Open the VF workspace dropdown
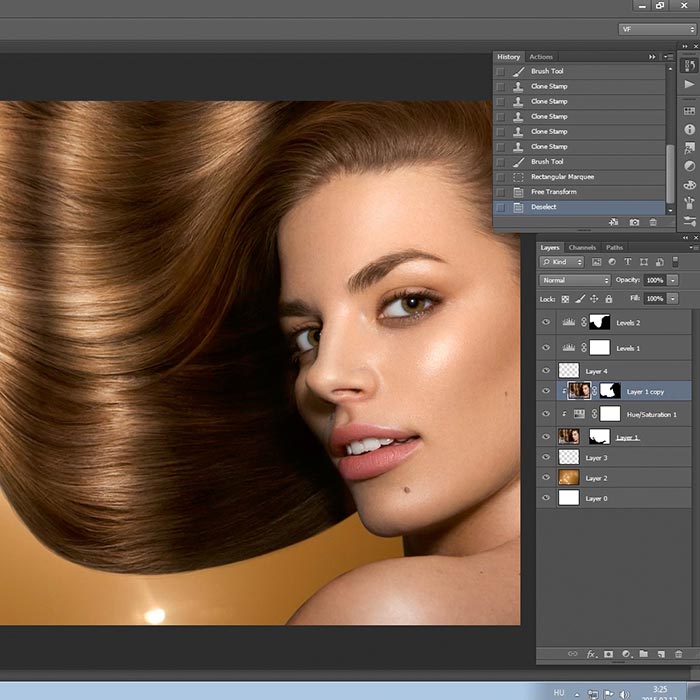 (x=657, y=29)
